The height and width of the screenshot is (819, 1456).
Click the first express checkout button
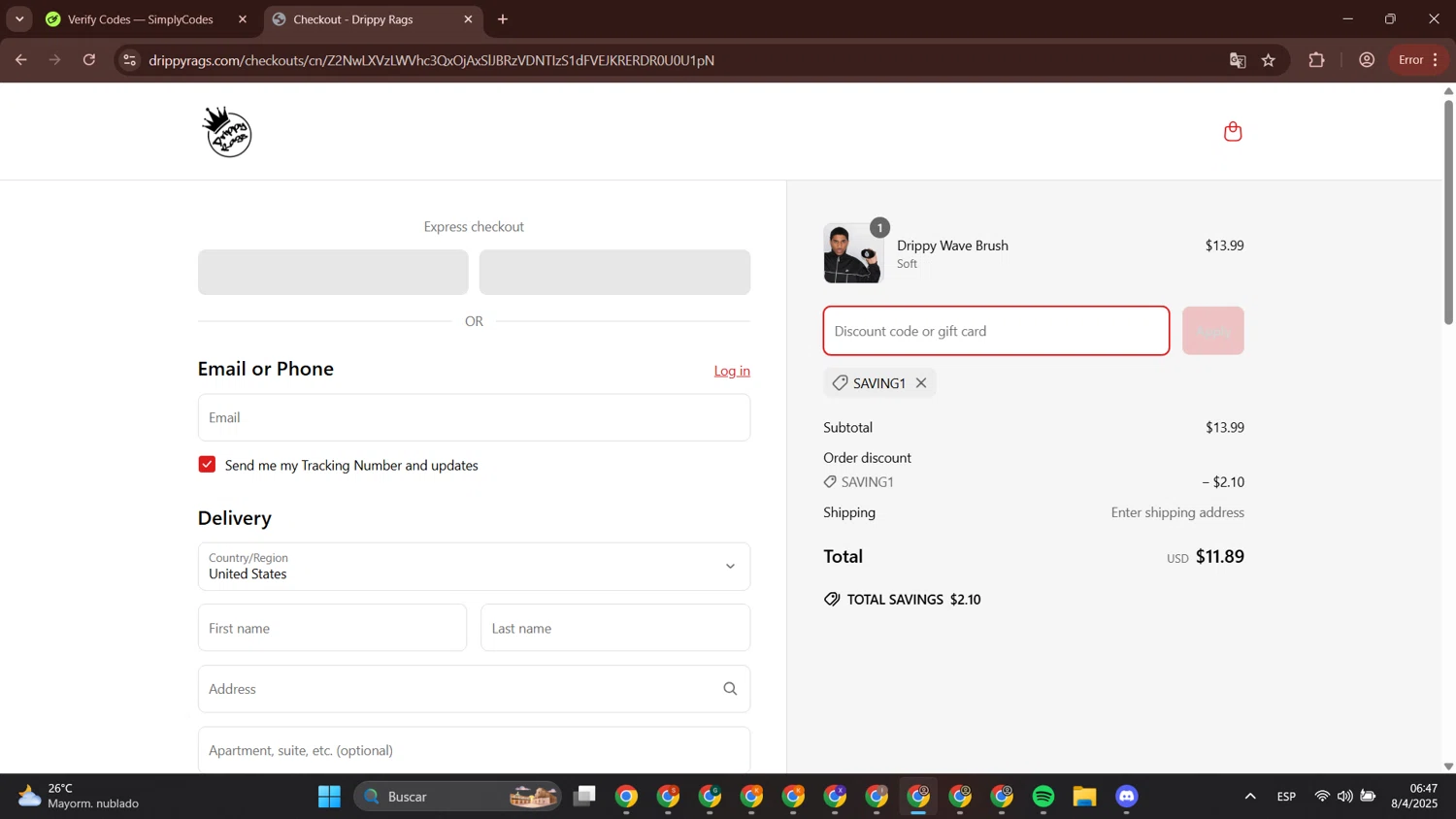click(x=333, y=273)
